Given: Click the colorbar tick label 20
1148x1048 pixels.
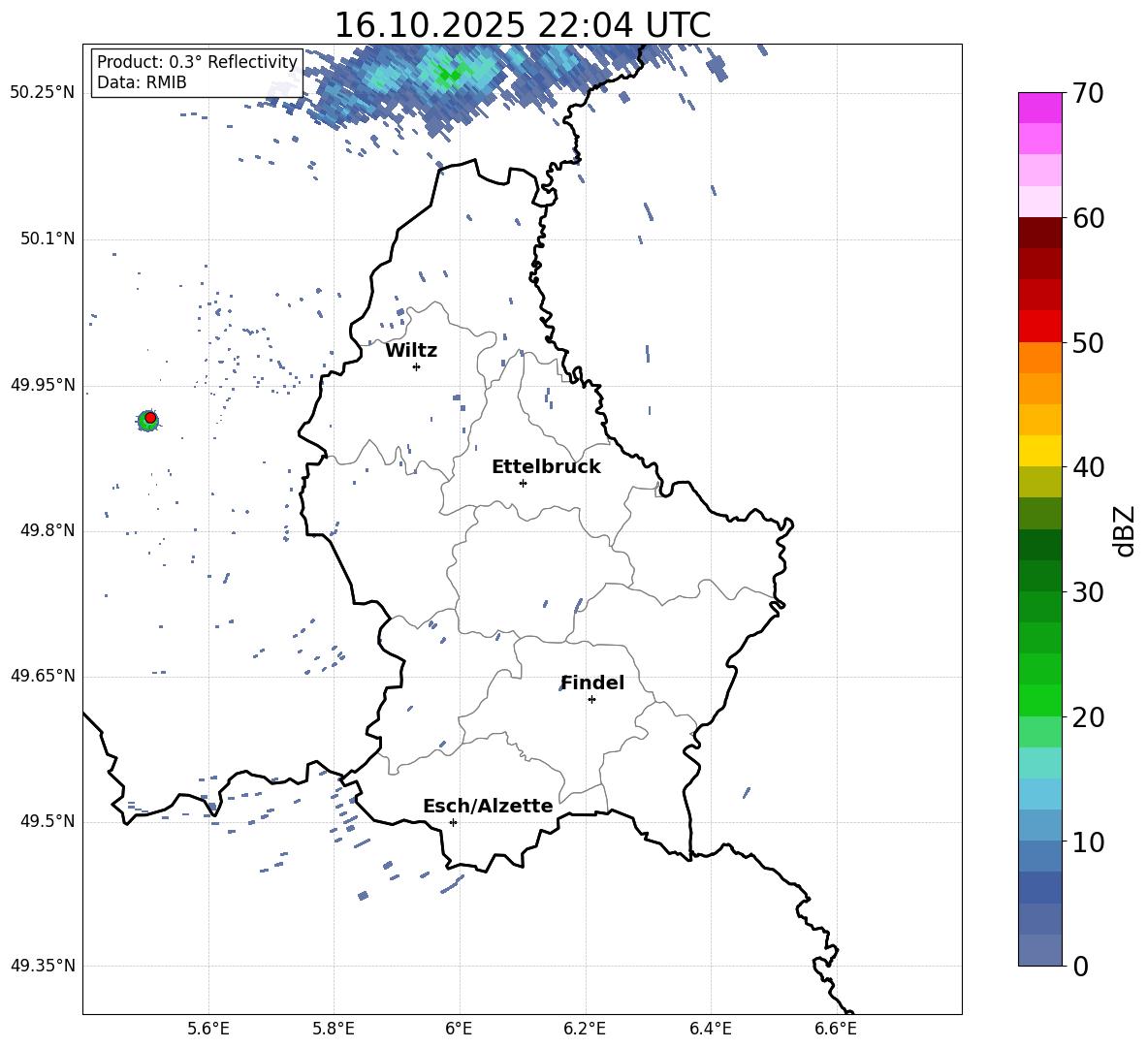Looking at the screenshot, I should coord(1088,716).
